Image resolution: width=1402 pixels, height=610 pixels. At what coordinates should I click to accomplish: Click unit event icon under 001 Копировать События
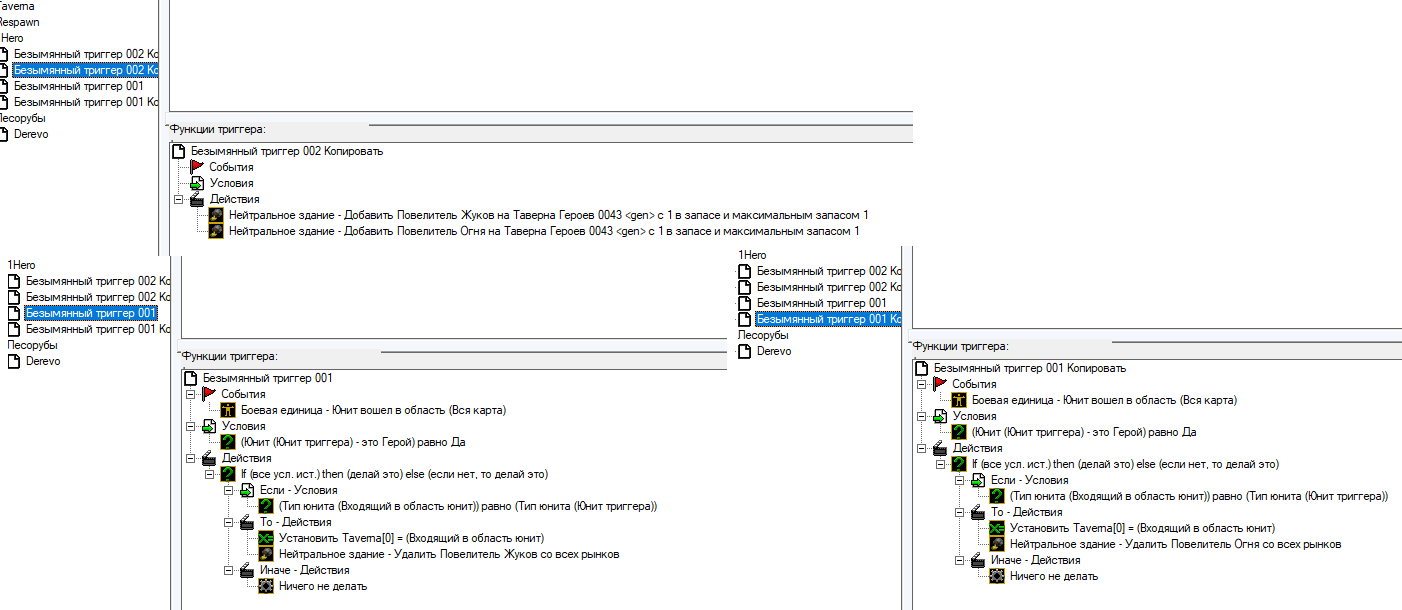[x=959, y=400]
